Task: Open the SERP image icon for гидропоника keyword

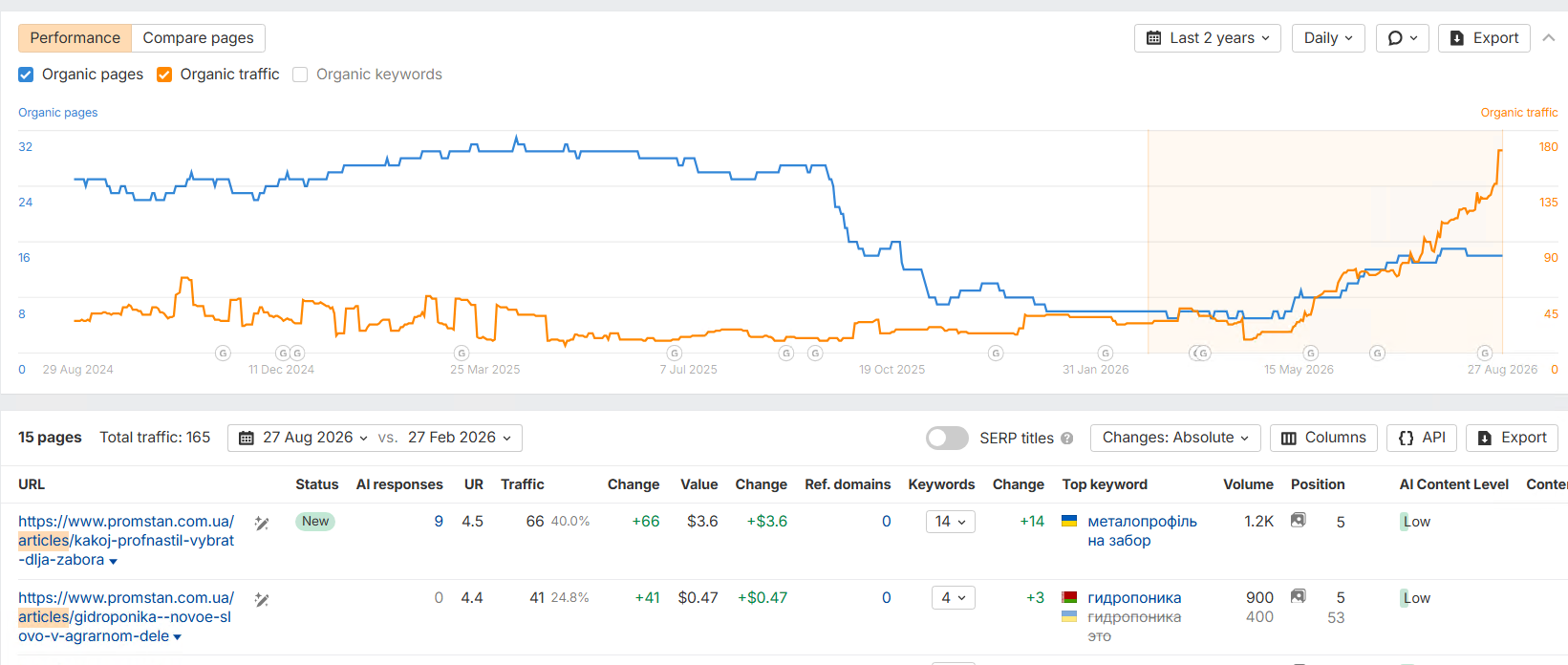Action: pyautogui.click(x=1298, y=596)
